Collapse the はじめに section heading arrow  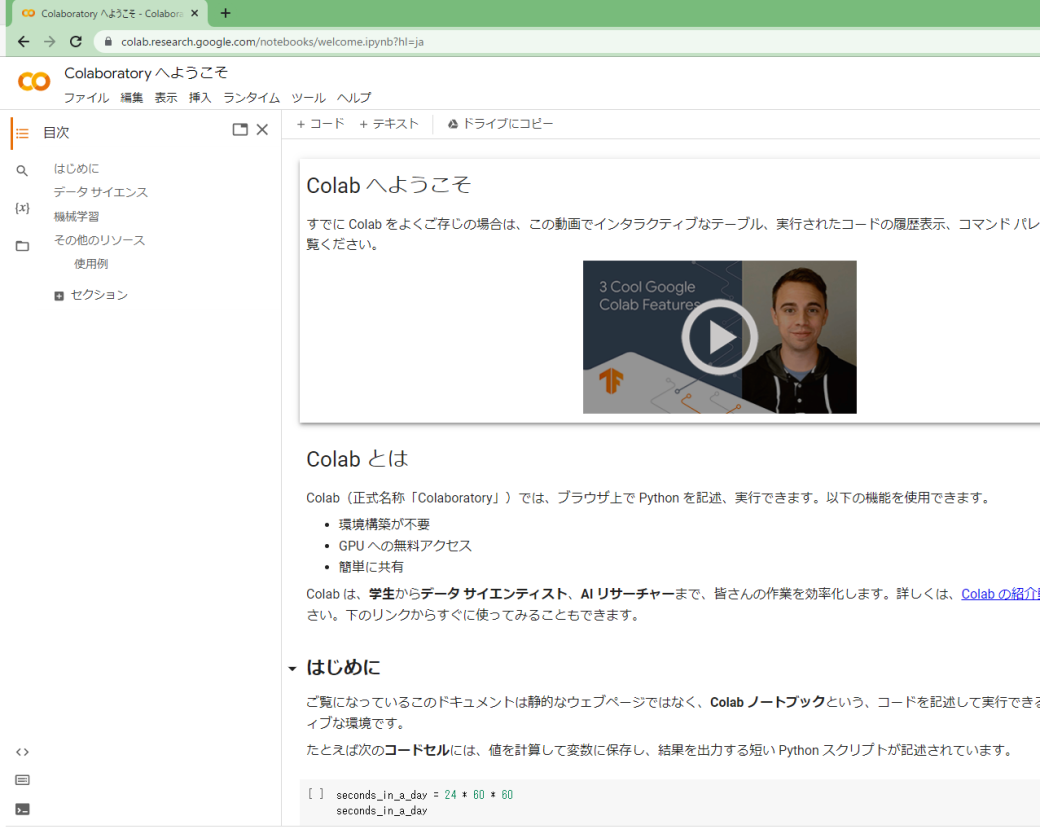point(292,667)
